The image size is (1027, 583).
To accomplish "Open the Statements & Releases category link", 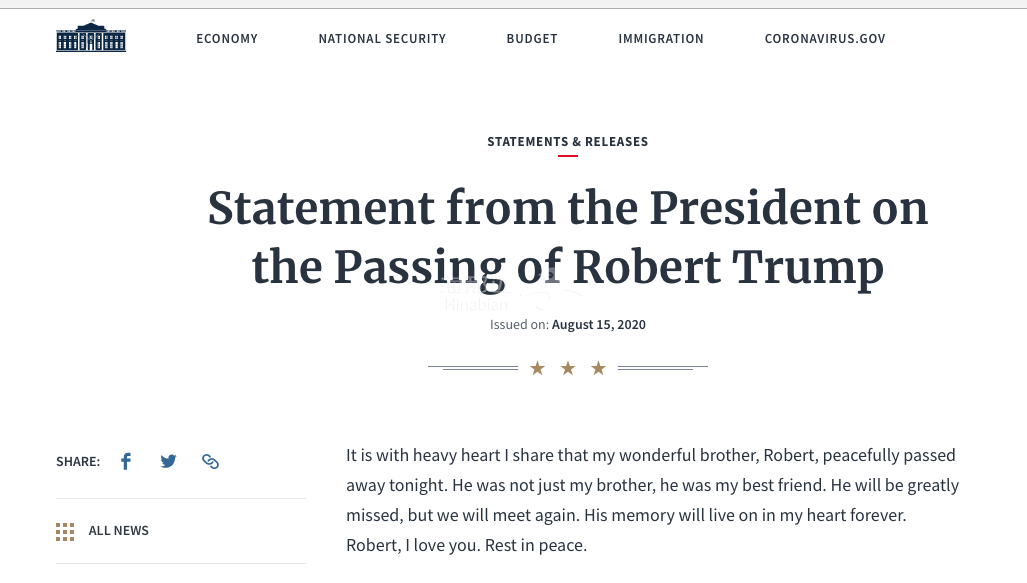I will 568,141.
